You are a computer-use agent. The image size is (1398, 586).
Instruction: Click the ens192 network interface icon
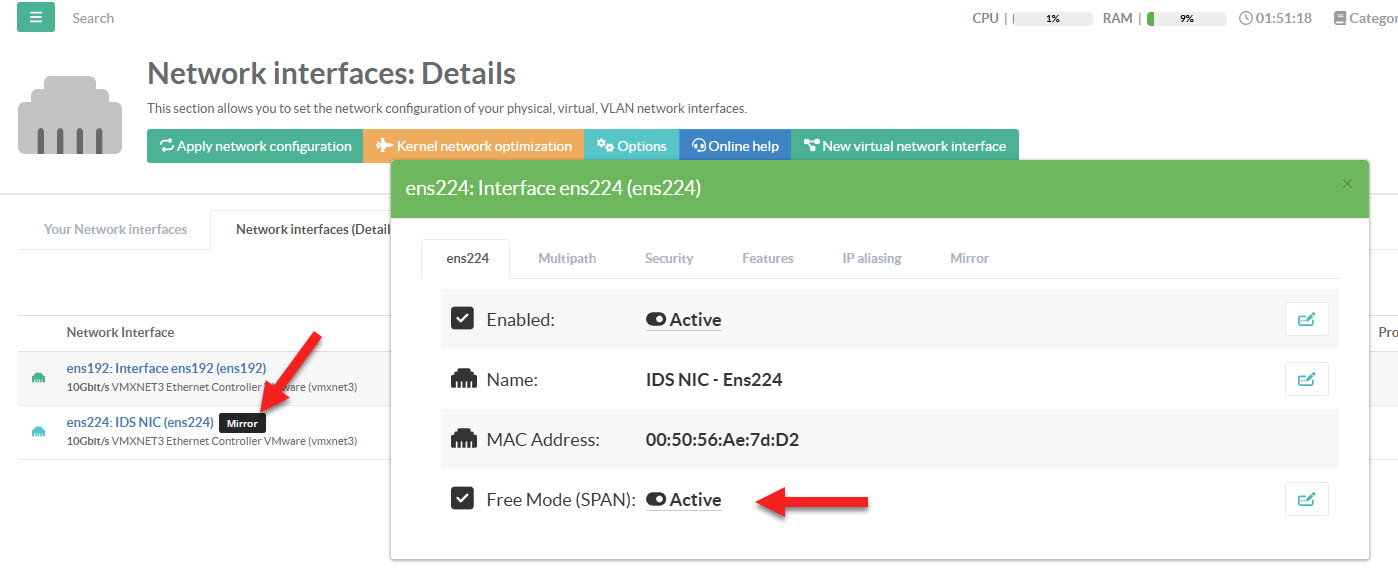click(39, 377)
